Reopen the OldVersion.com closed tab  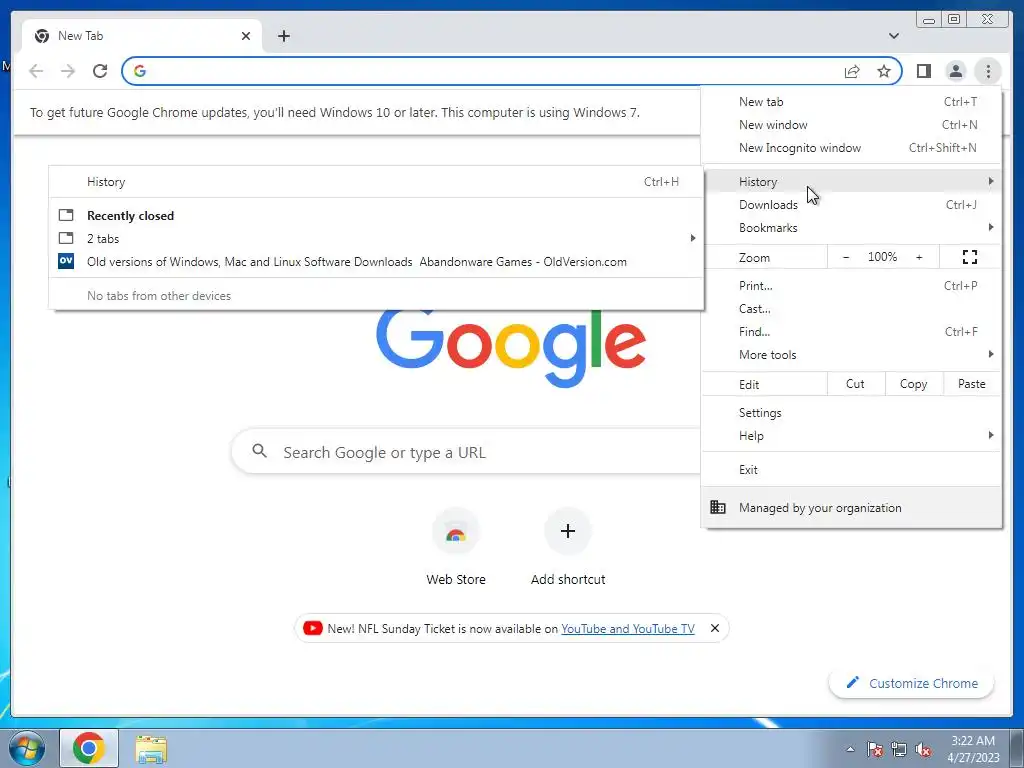coord(376,262)
